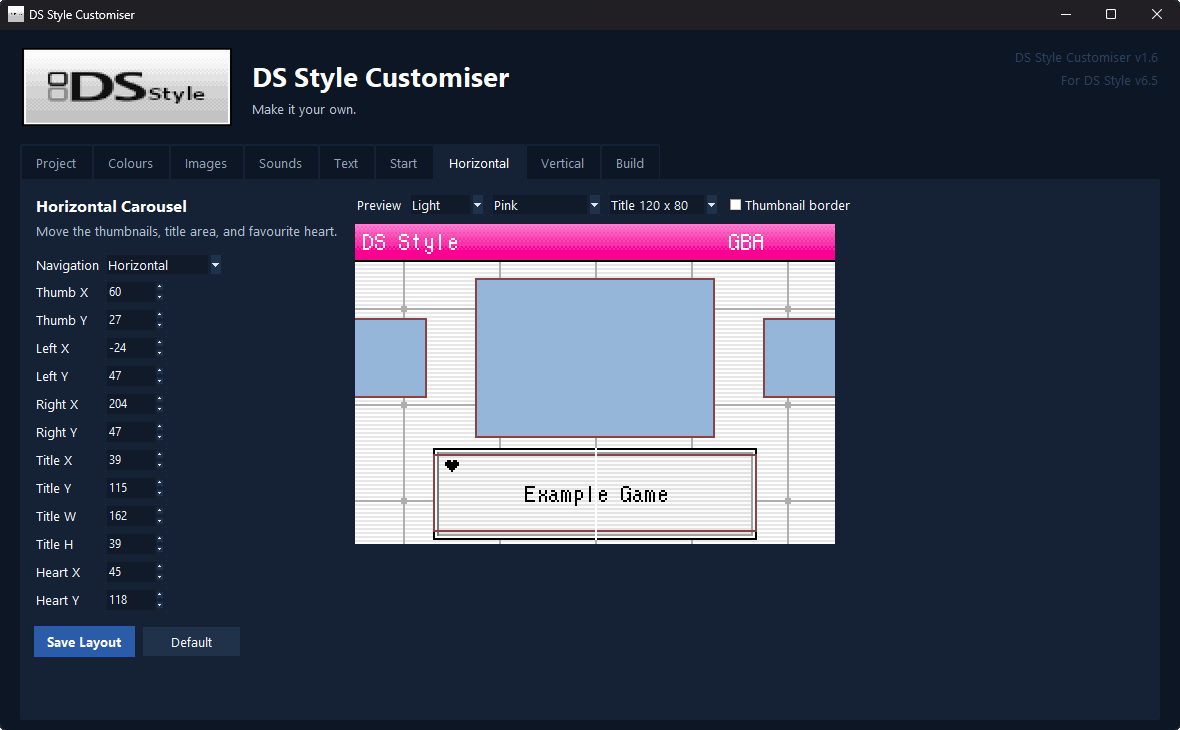This screenshot has width=1180, height=730.
Task: Click the Right X value field
Action: [130, 404]
